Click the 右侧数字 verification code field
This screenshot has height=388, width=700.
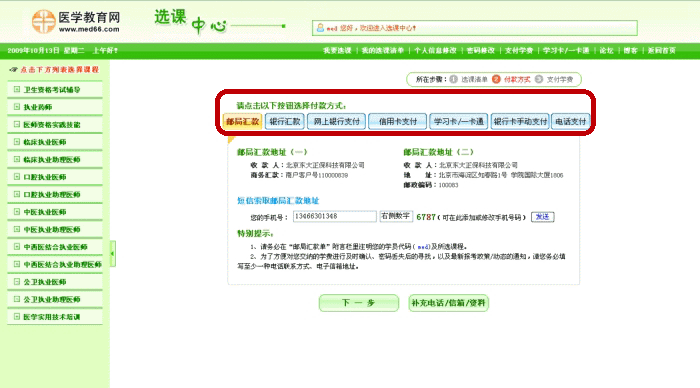coord(396,216)
